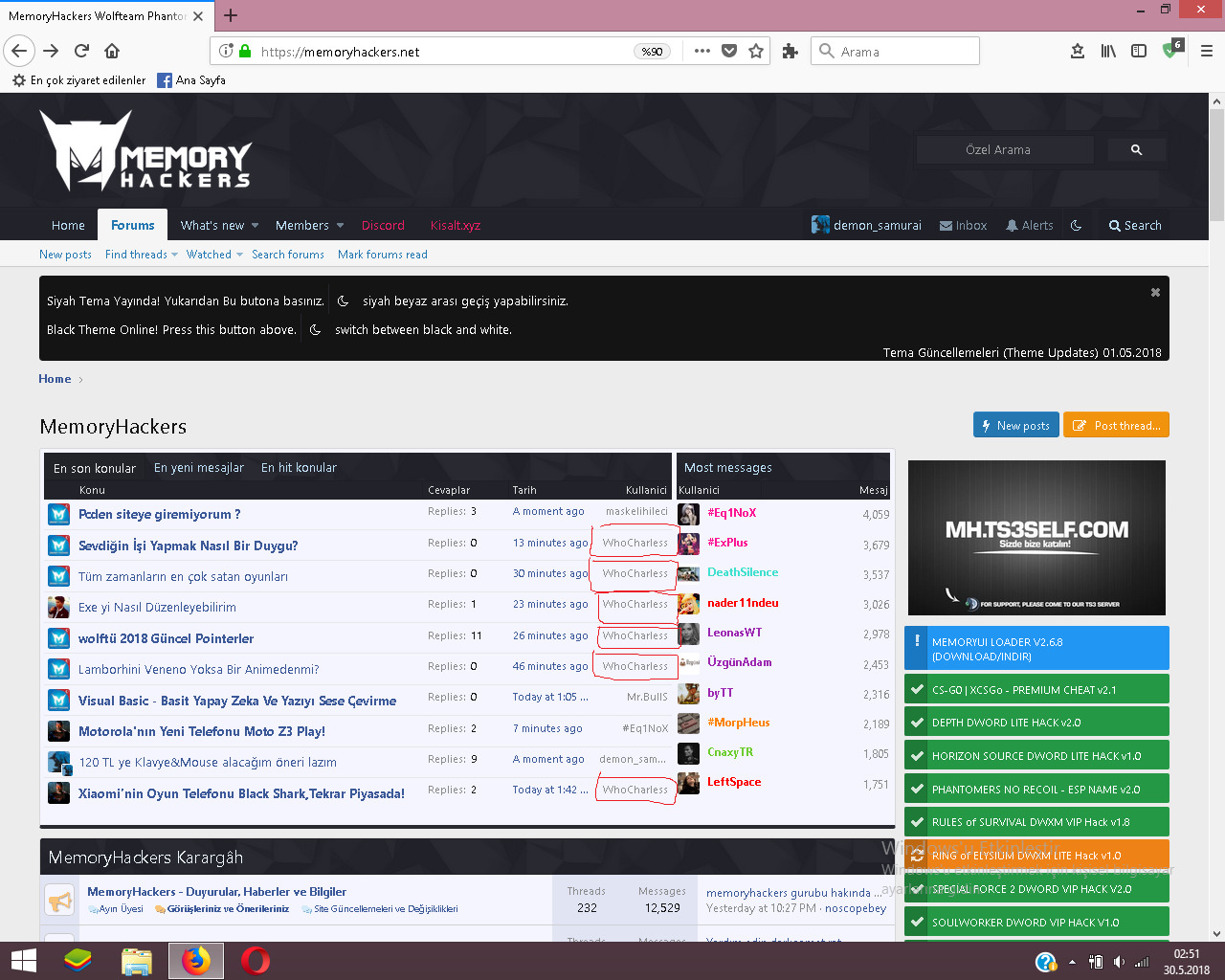1225x980 pixels.
Task: Launch BlueStacks from the taskbar
Action: pos(78,961)
